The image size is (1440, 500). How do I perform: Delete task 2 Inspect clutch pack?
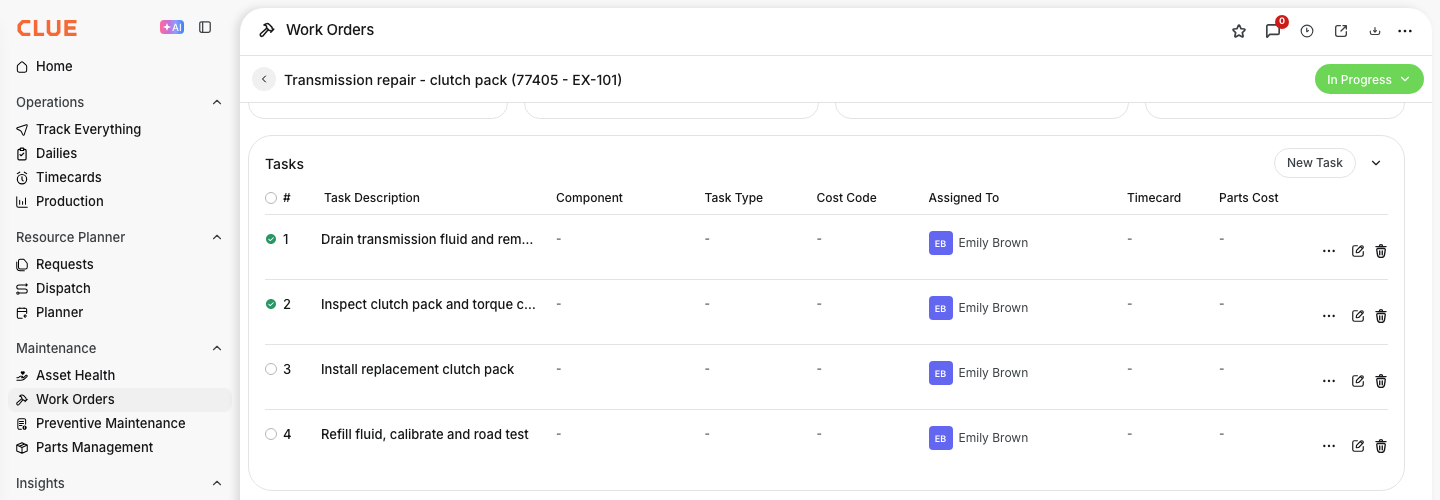tap(1381, 316)
